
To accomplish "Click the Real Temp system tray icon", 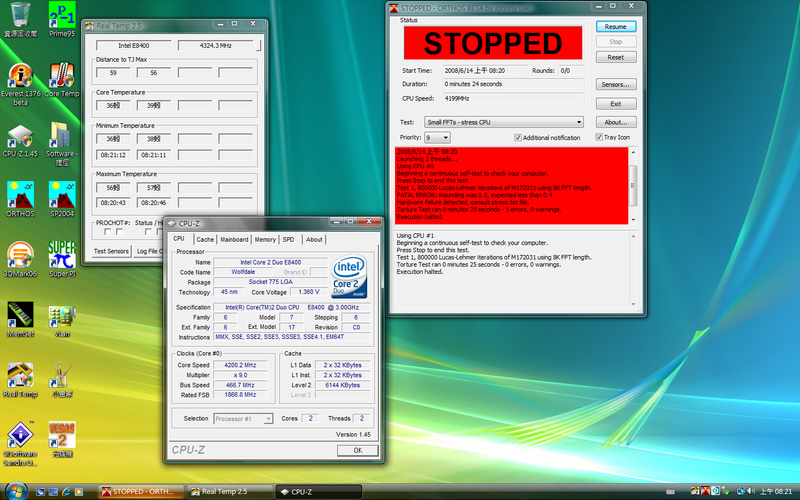I will (695, 491).
